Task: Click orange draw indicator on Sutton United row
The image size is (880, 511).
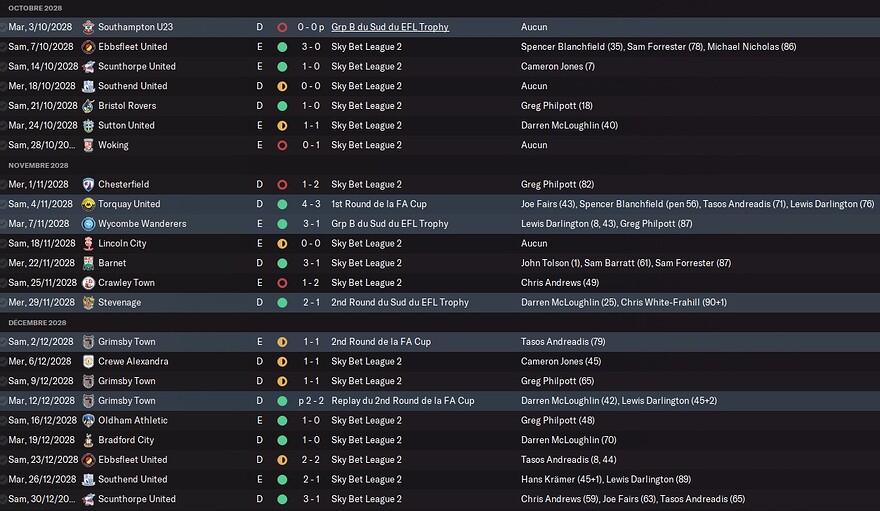Action: tap(282, 125)
